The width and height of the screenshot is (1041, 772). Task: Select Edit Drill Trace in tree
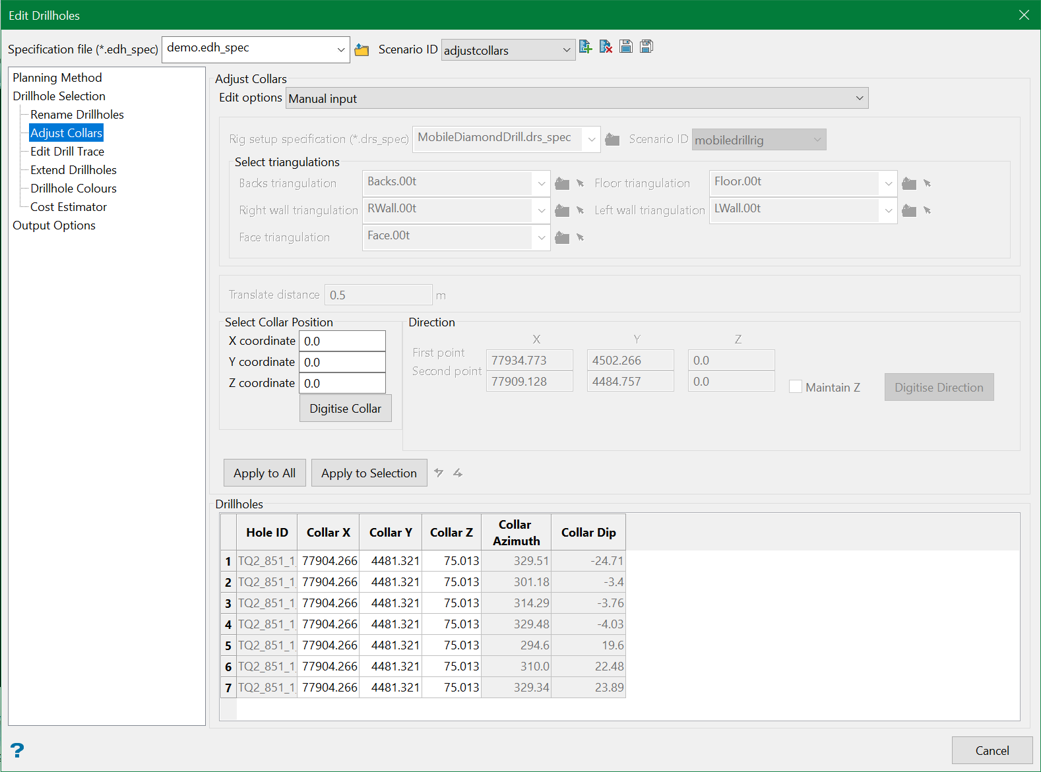[x=67, y=151]
